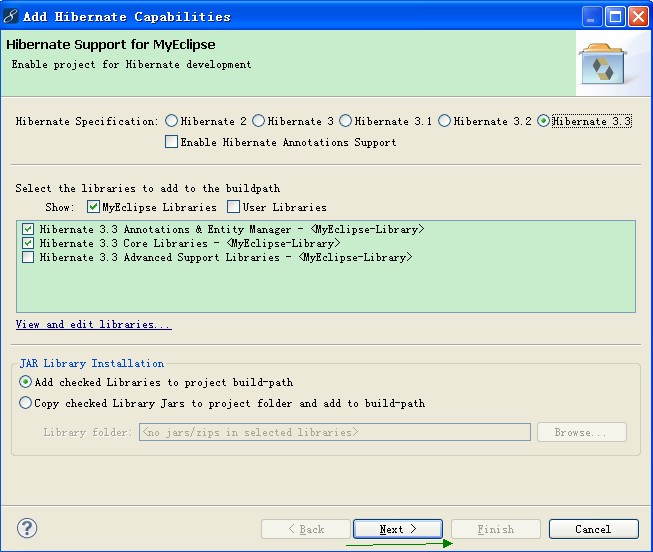Select Hibernate 3.2 specification
This screenshot has width=653, height=552.
point(444,121)
